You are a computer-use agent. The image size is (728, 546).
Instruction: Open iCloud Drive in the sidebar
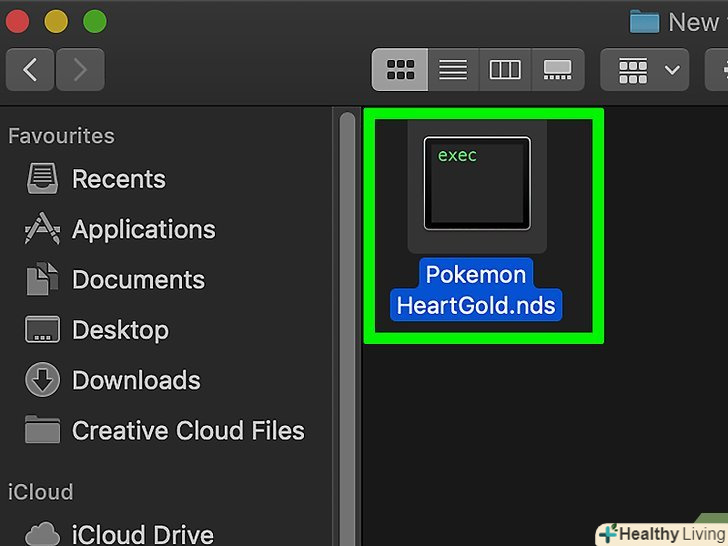[x=143, y=534]
